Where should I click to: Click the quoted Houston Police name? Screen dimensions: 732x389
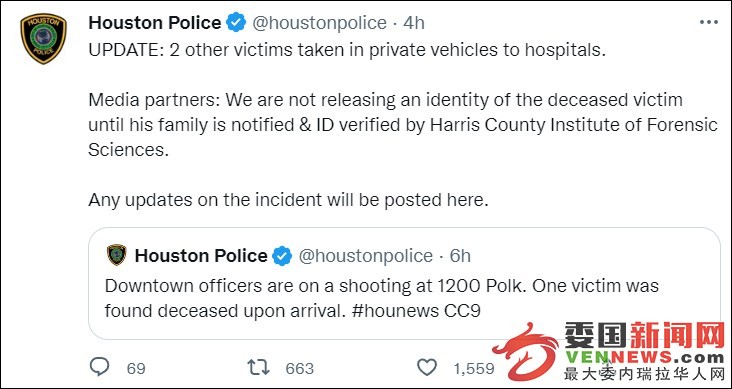pos(201,255)
